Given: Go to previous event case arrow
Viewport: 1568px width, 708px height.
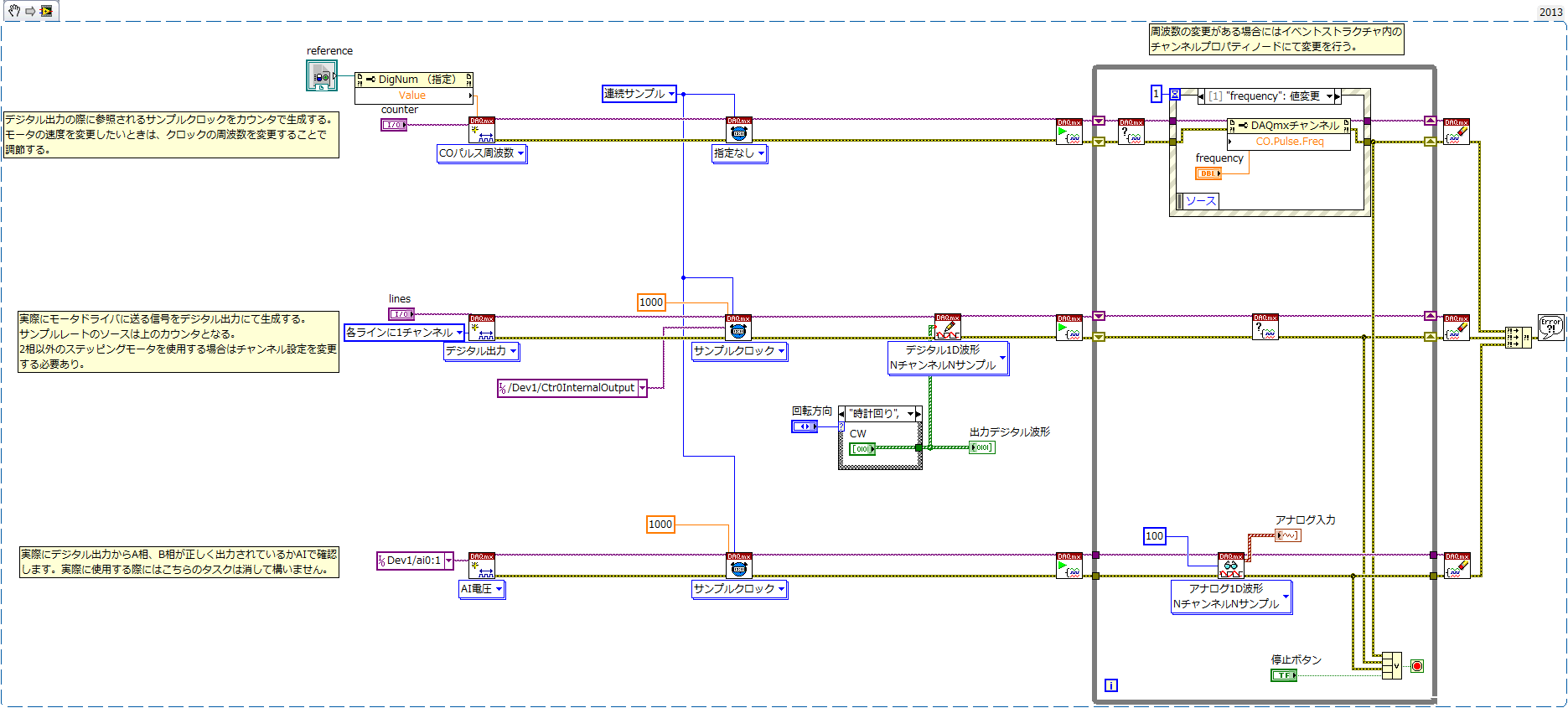Looking at the screenshot, I should pos(1202,96).
